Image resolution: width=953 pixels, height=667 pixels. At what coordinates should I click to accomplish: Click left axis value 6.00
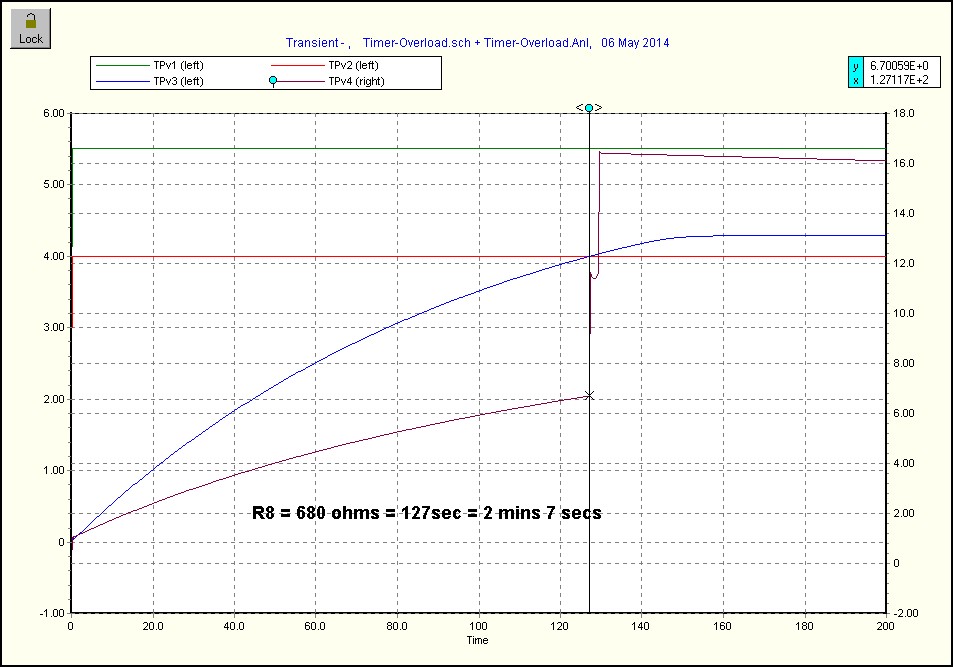coord(53,113)
